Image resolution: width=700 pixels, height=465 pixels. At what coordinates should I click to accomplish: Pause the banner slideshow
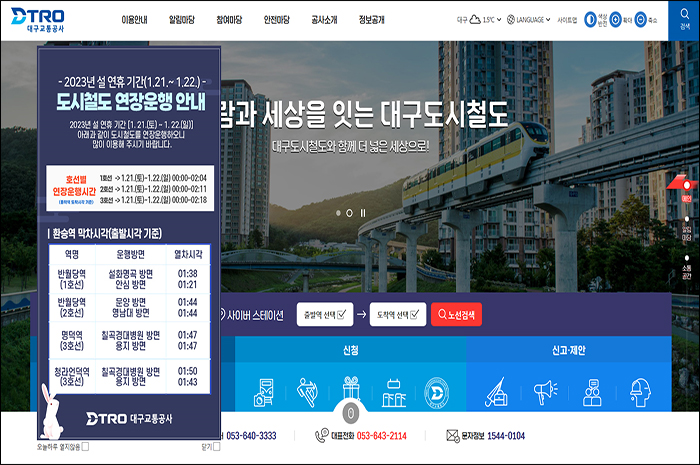(363, 213)
